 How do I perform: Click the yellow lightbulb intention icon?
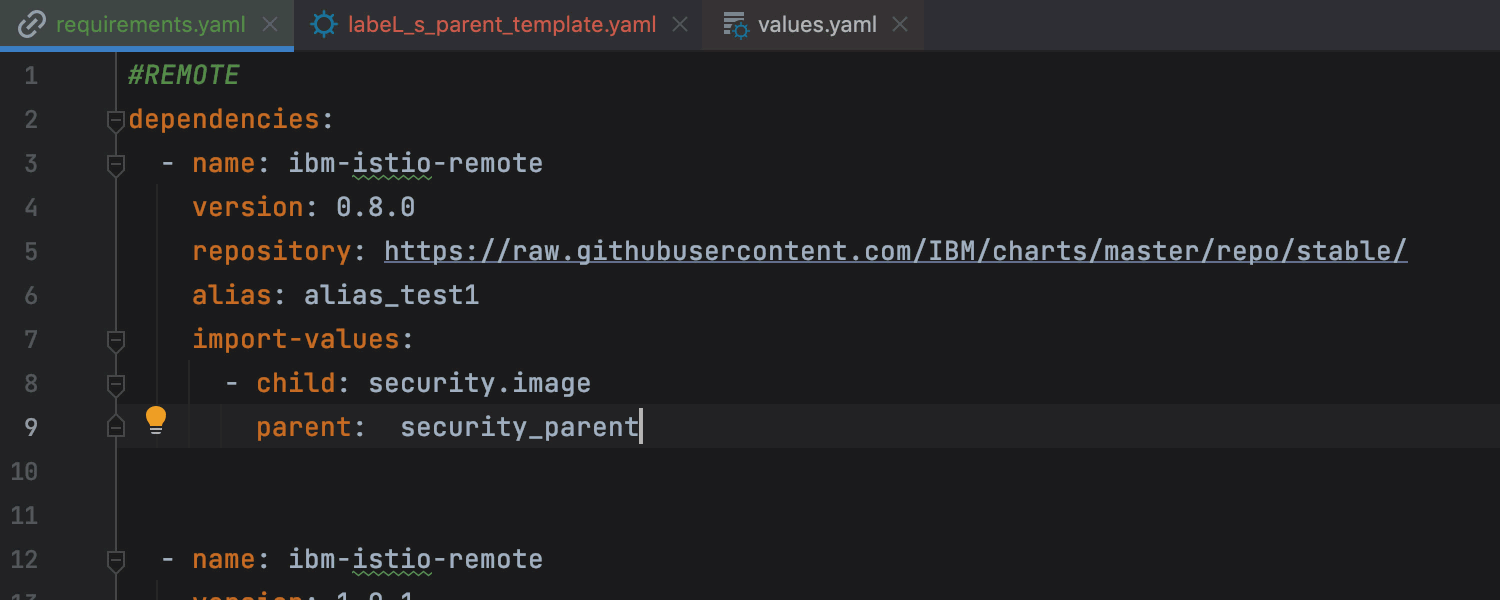pos(156,420)
